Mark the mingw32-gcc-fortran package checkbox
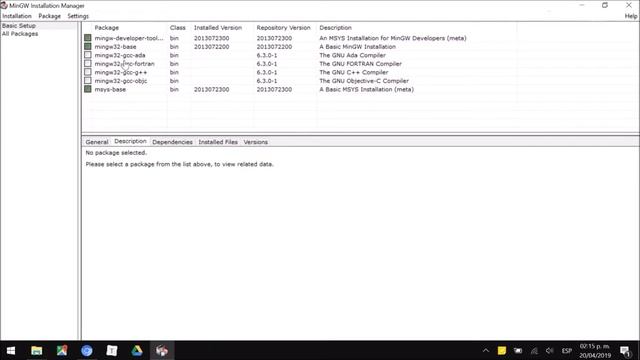The width and height of the screenshot is (640, 360). [x=88, y=63]
